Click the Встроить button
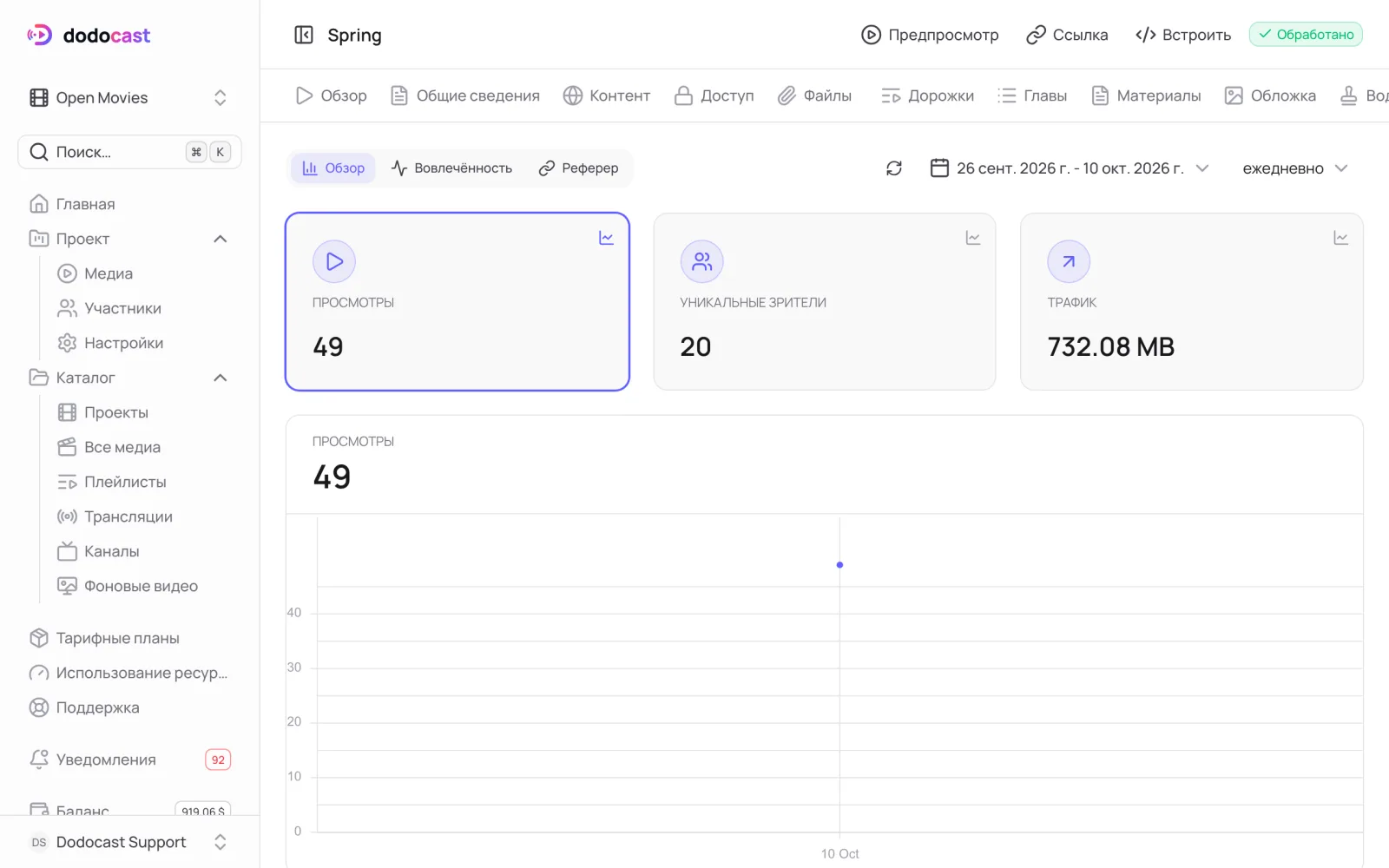This screenshot has width=1389, height=868. click(1183, 35)
